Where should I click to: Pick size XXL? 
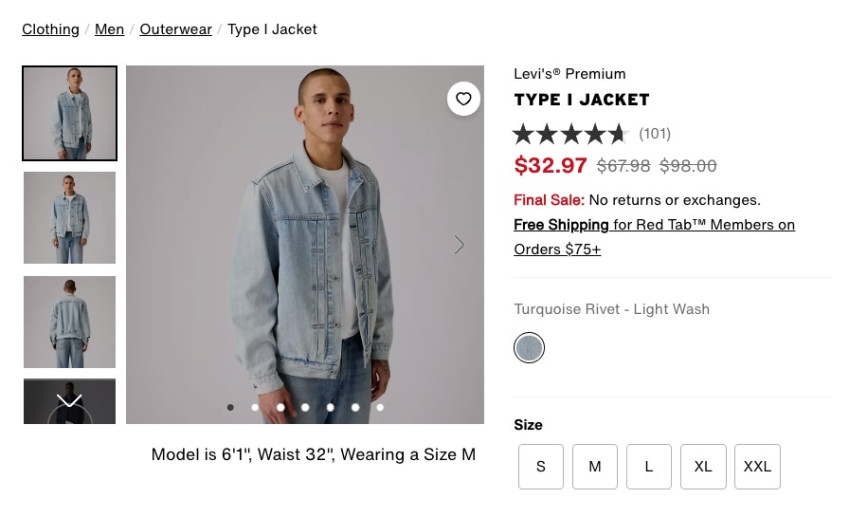[757, 467]
